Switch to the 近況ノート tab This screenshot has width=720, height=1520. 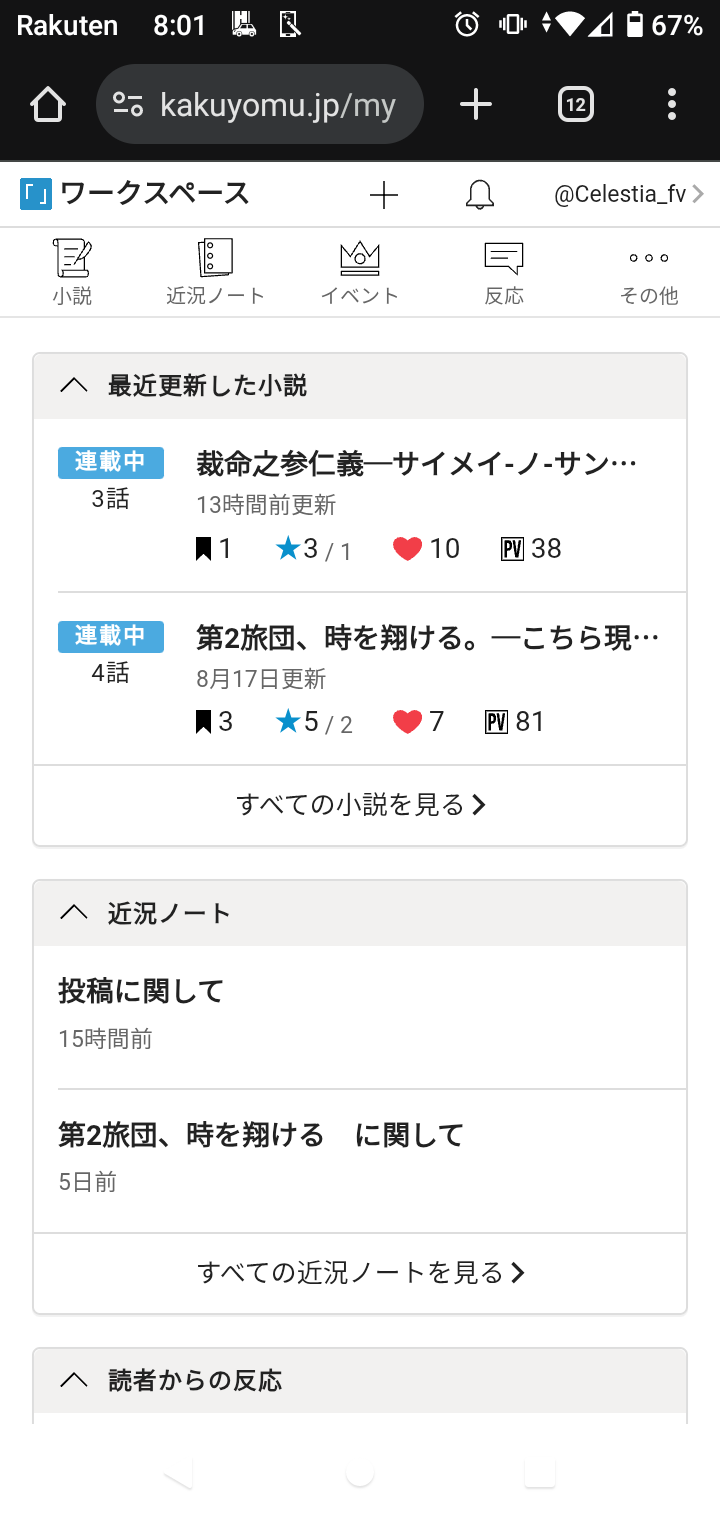click(215, 272)
